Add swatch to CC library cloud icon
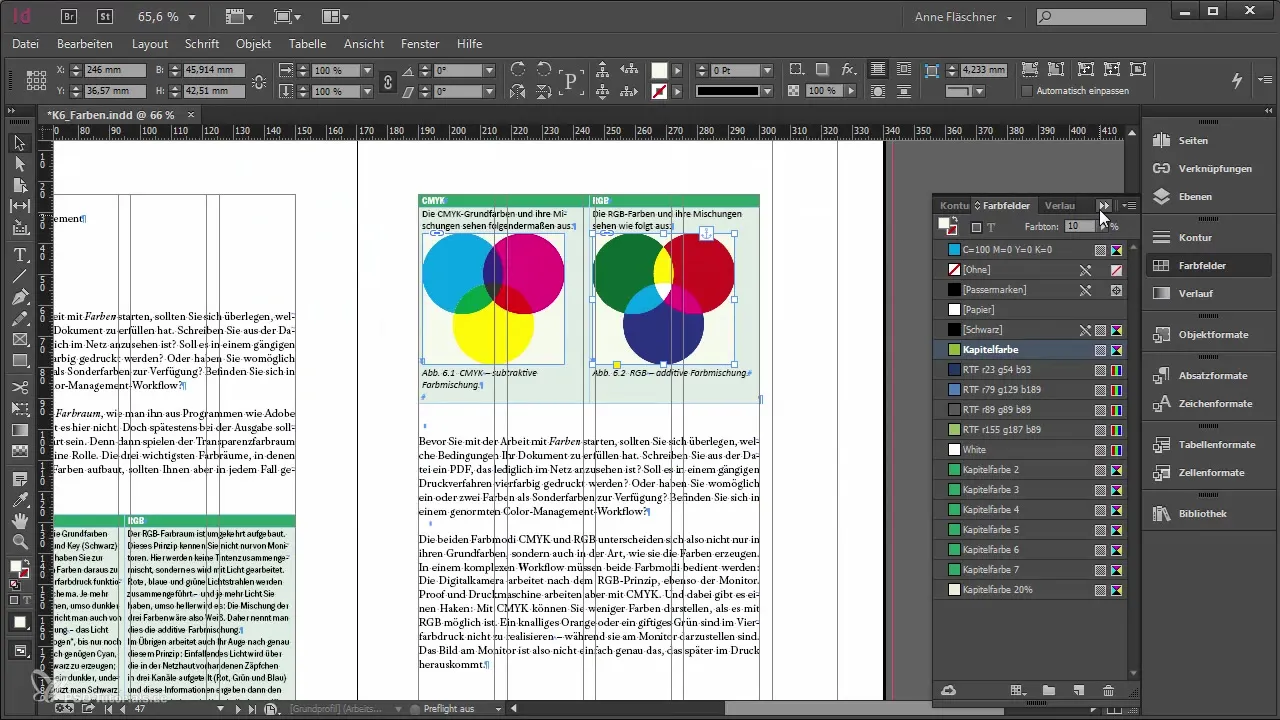The width and height of the screenshot is (1280, 720). point(948,690)
